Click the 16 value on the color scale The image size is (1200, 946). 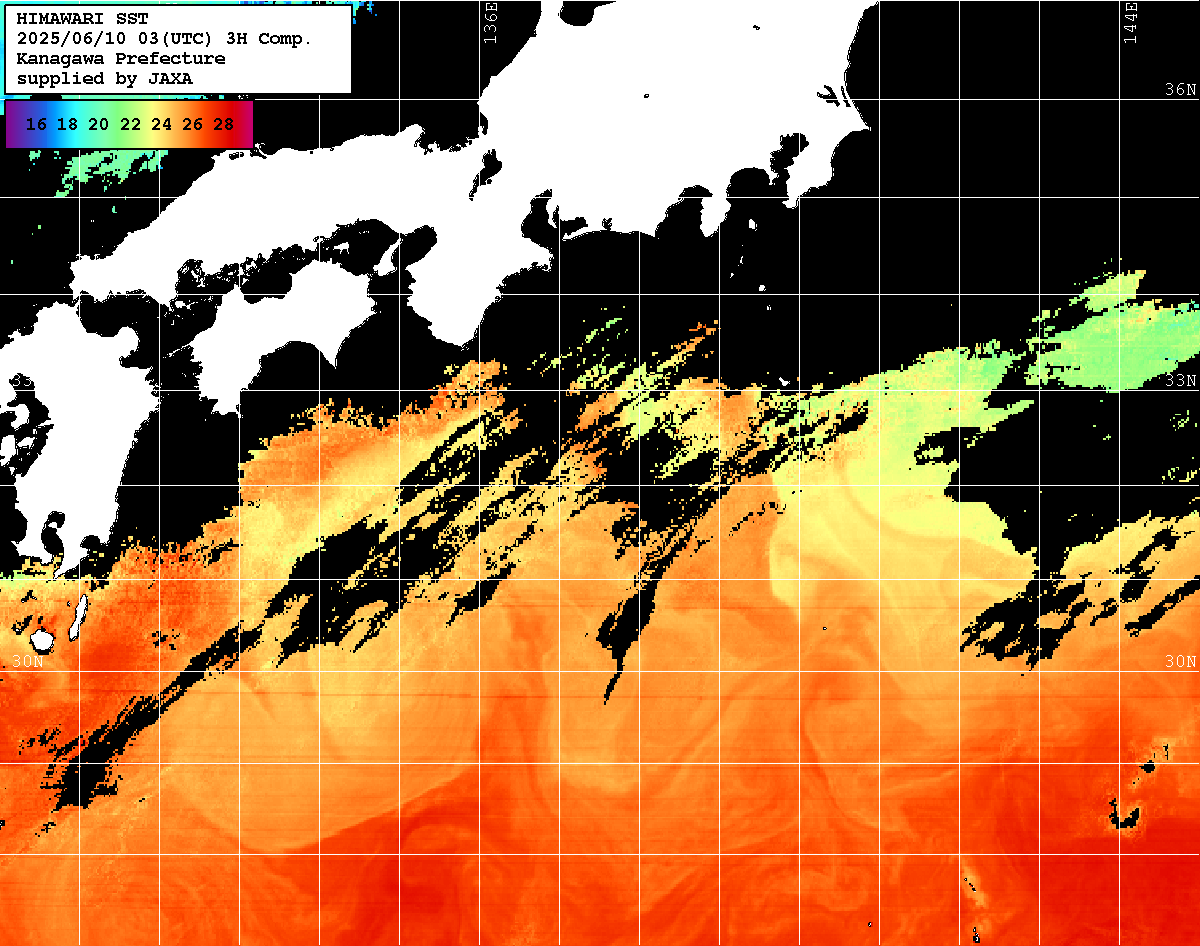pyautogui.click(x=36, y=124)
